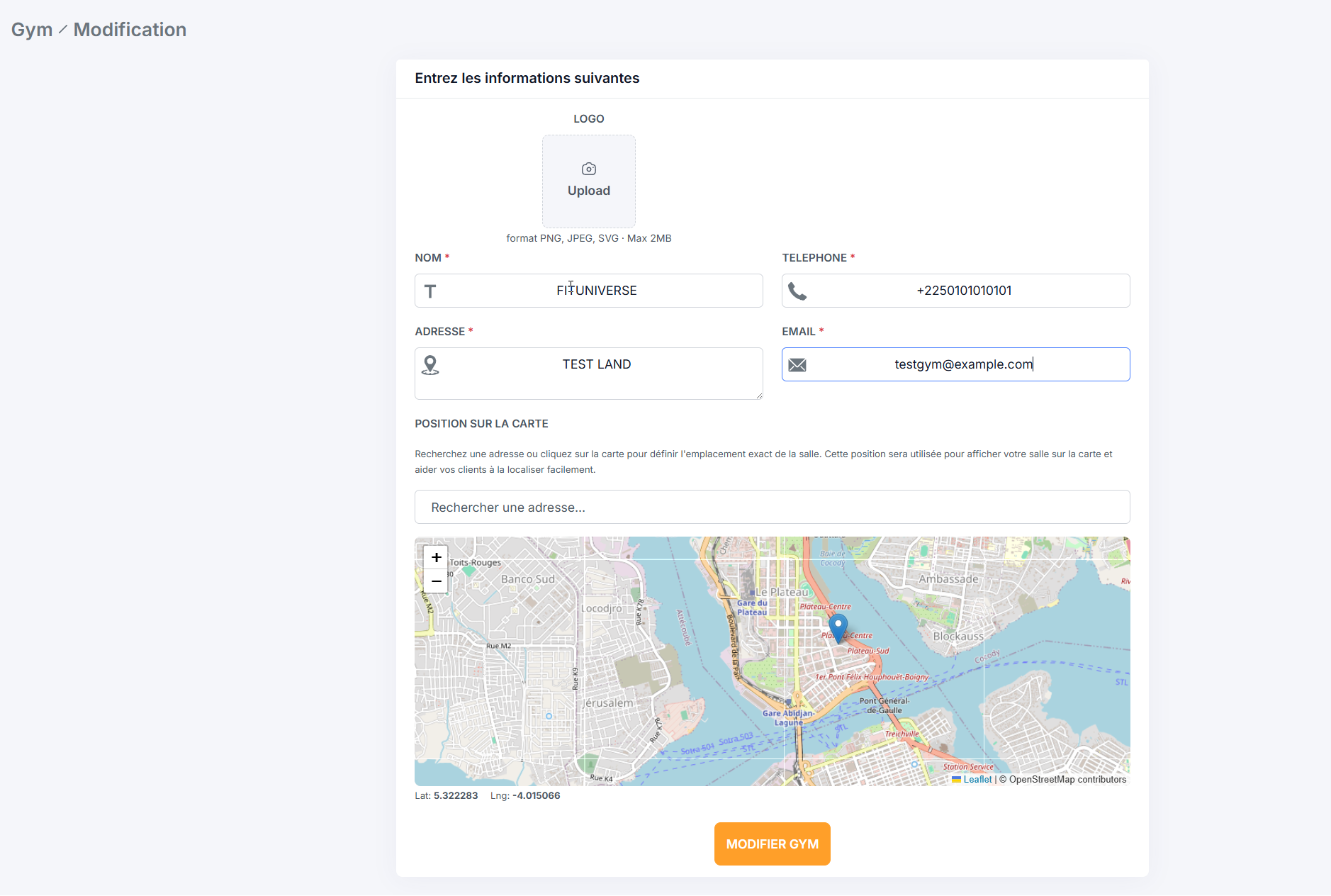
Task: Click the phone icon in the TELEPHONE field
Action: 797,291
